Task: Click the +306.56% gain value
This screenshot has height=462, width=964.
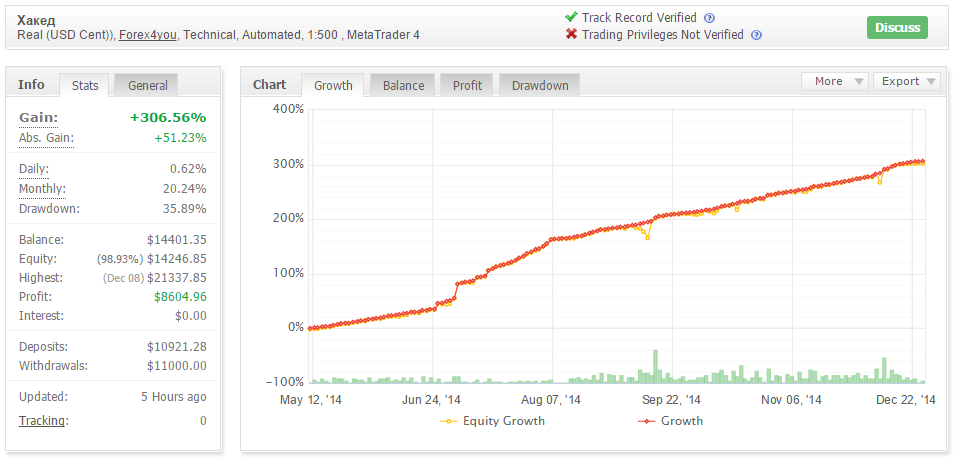Action: (168, 118)
